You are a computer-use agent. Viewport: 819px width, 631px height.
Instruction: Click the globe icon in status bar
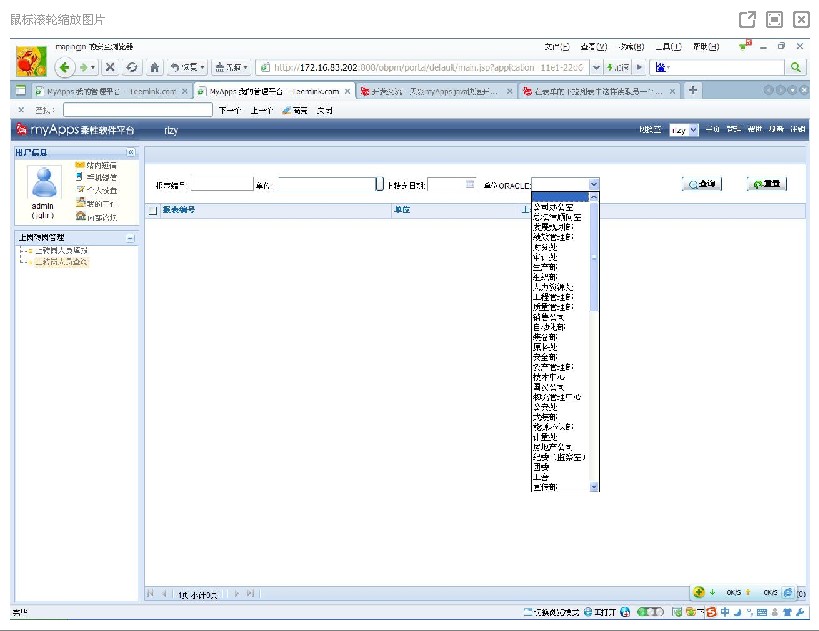(625, 612)
